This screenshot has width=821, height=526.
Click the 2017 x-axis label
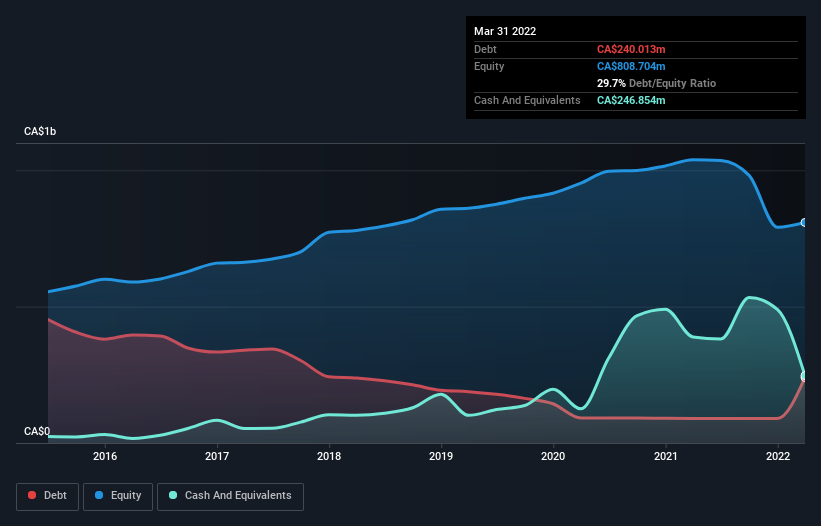217,456
